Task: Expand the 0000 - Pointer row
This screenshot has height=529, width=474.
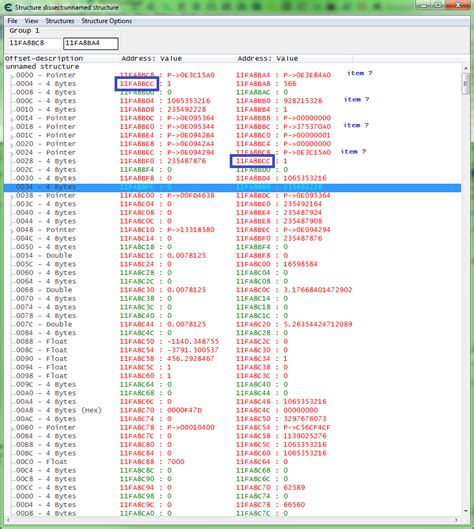Action: (x=12, y=76)
